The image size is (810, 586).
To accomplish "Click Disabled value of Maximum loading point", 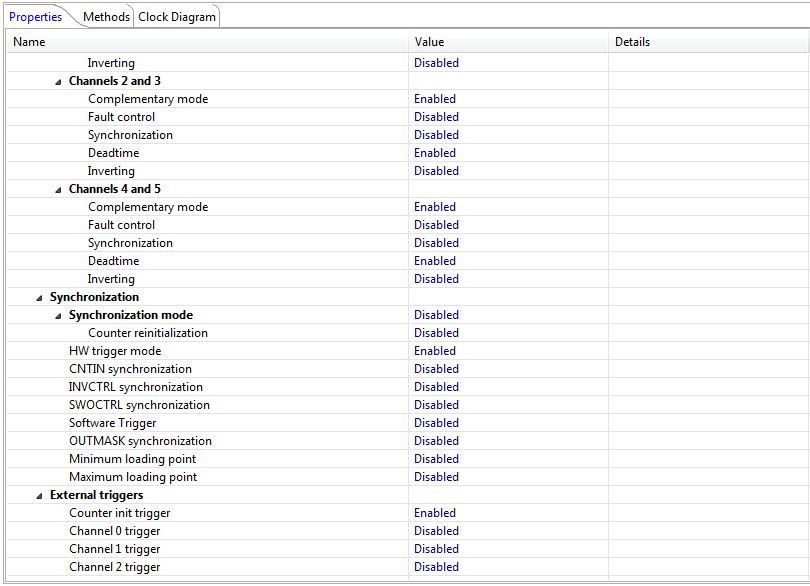I will 437,477.
